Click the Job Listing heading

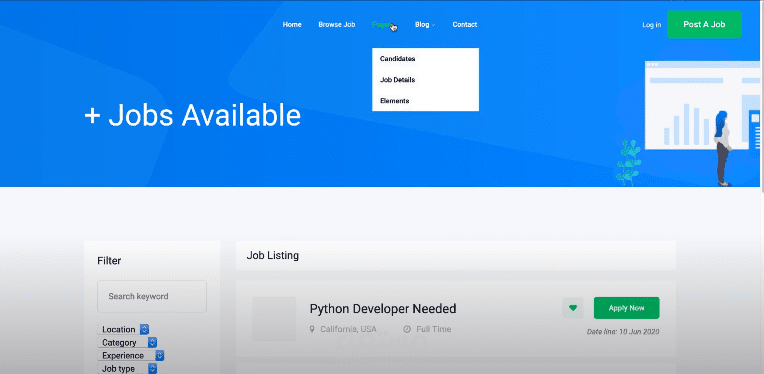click(272, 255)
